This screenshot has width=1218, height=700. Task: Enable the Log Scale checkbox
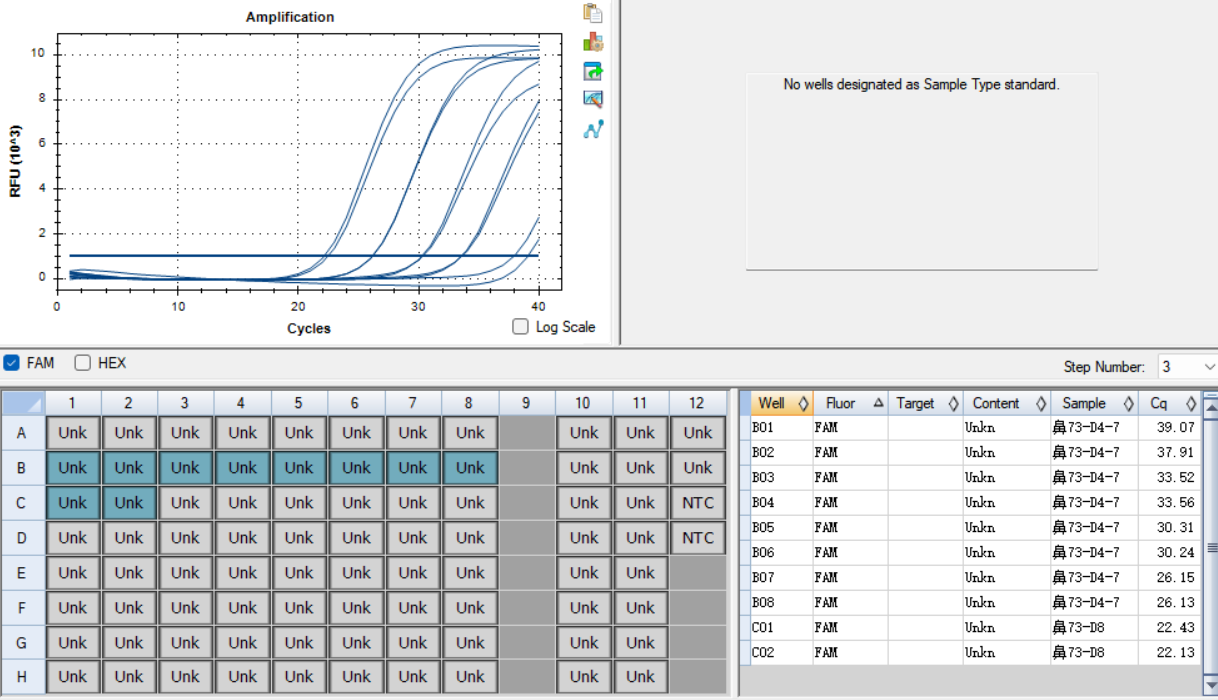click(x=520, y=326)
